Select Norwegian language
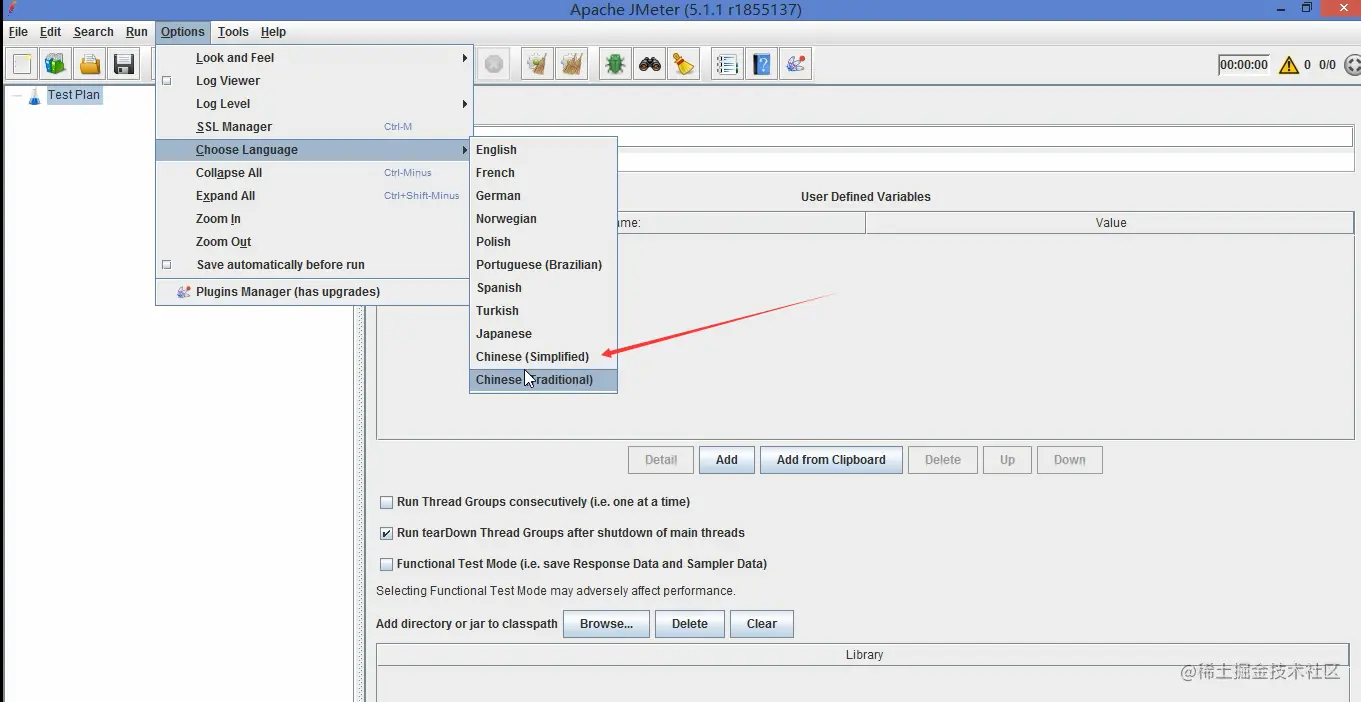The height and width of the screenshot is (702, 1361). (x=543, y=219)
